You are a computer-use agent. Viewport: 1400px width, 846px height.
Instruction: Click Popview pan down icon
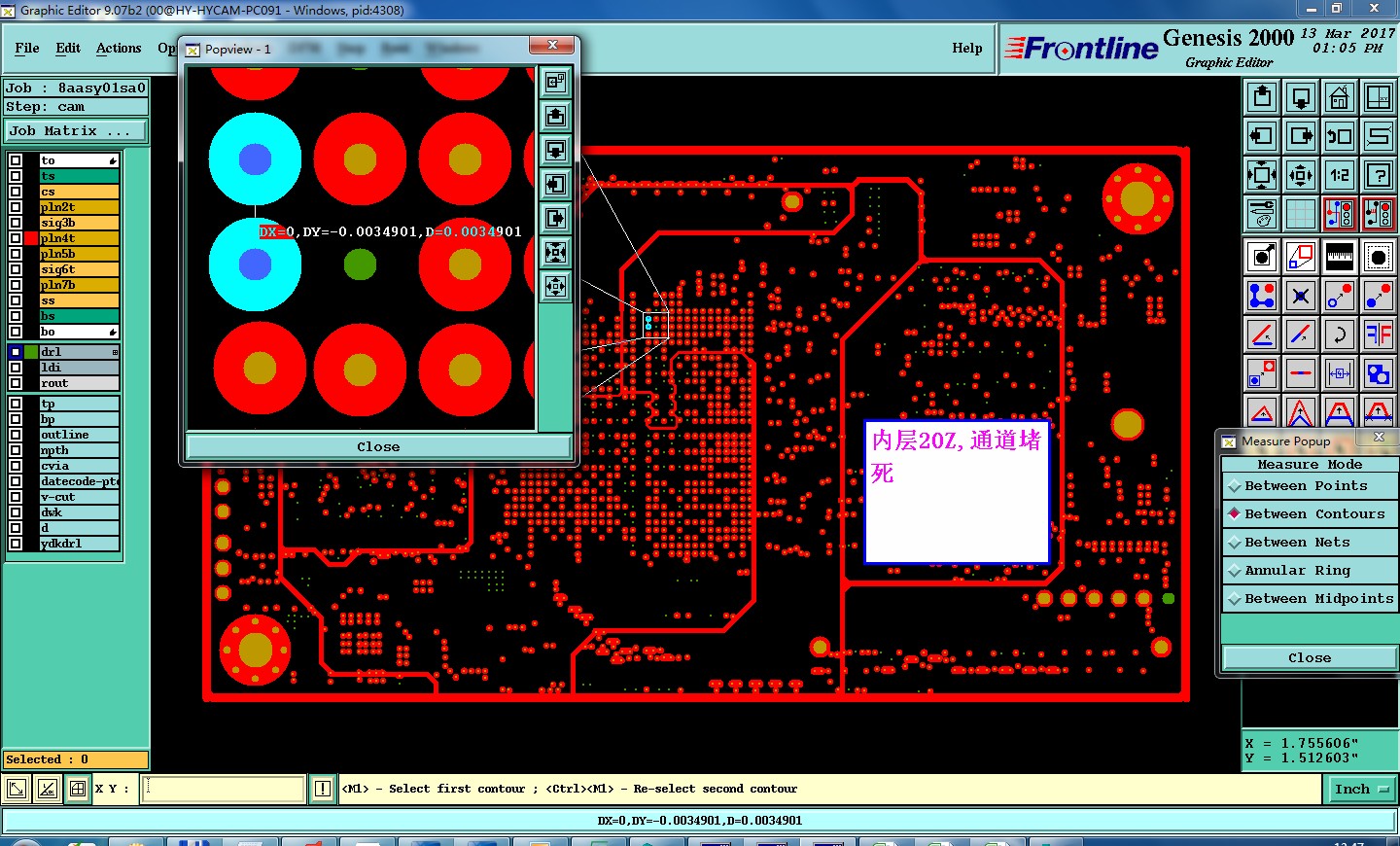pos(555,151)
